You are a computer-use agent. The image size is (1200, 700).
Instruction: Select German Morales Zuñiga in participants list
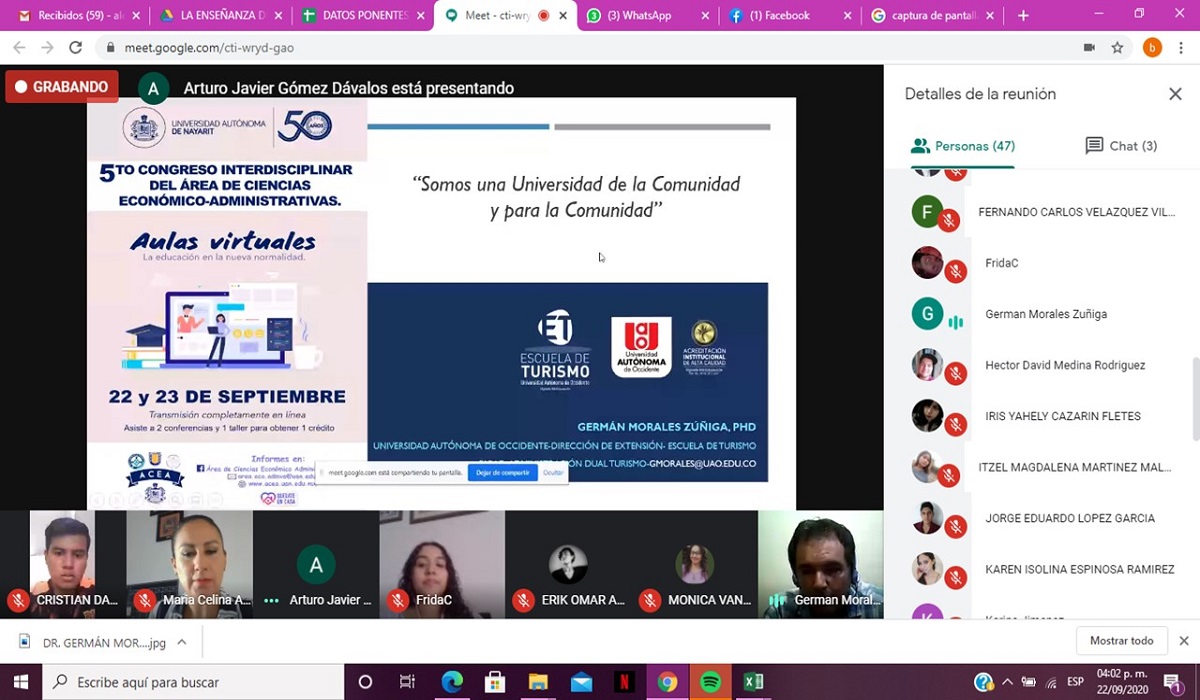pyautogui.click(x=1042, y=314)
